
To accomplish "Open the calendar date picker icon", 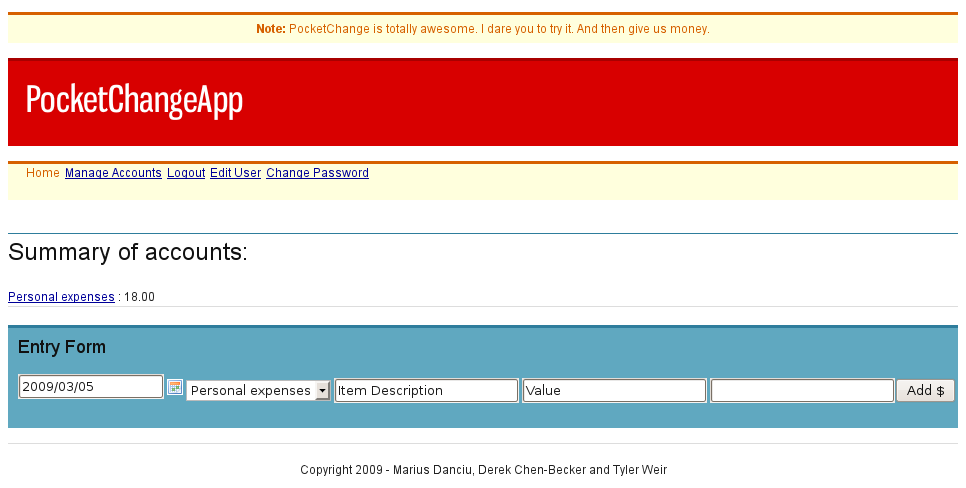I will pos(175,388).
